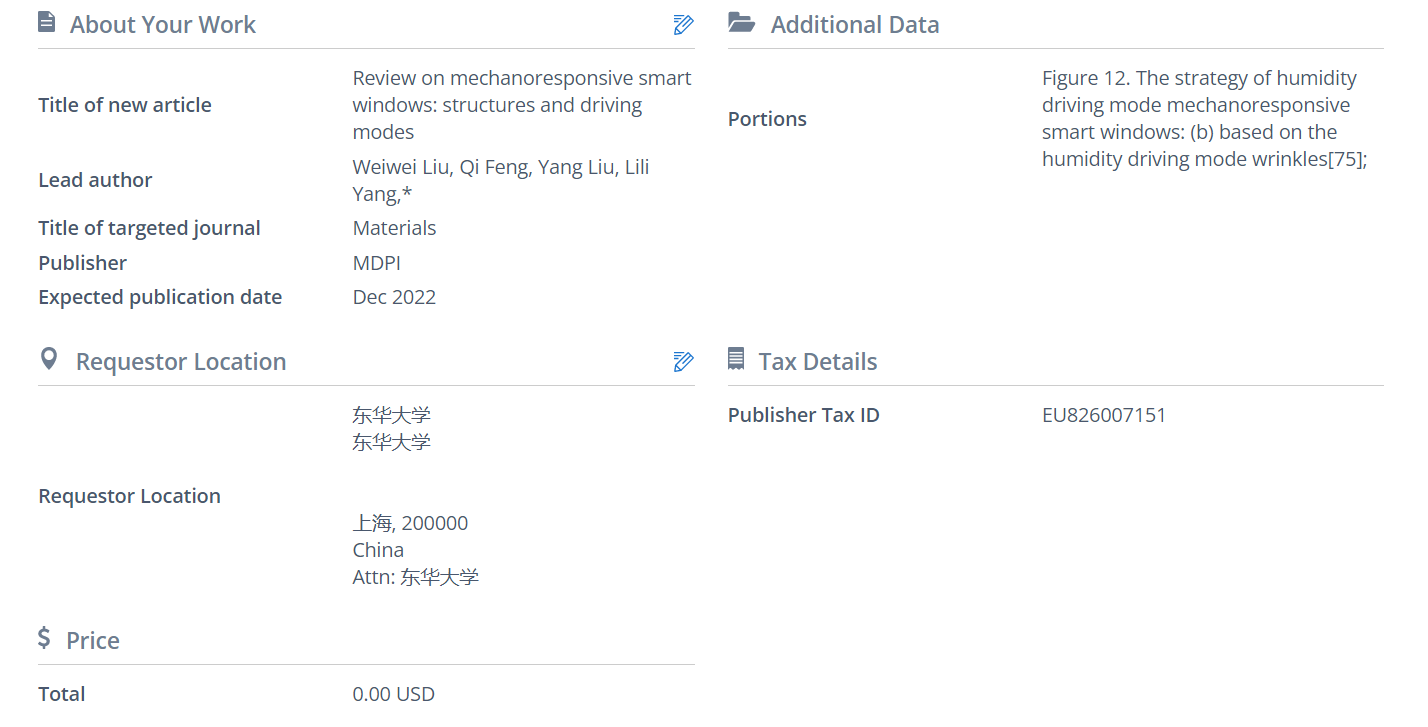Viewport: 1428px width, 727px height.
Task: Click the lead author names starting with Weiwei Liu
Action: (x=500, y=181)
